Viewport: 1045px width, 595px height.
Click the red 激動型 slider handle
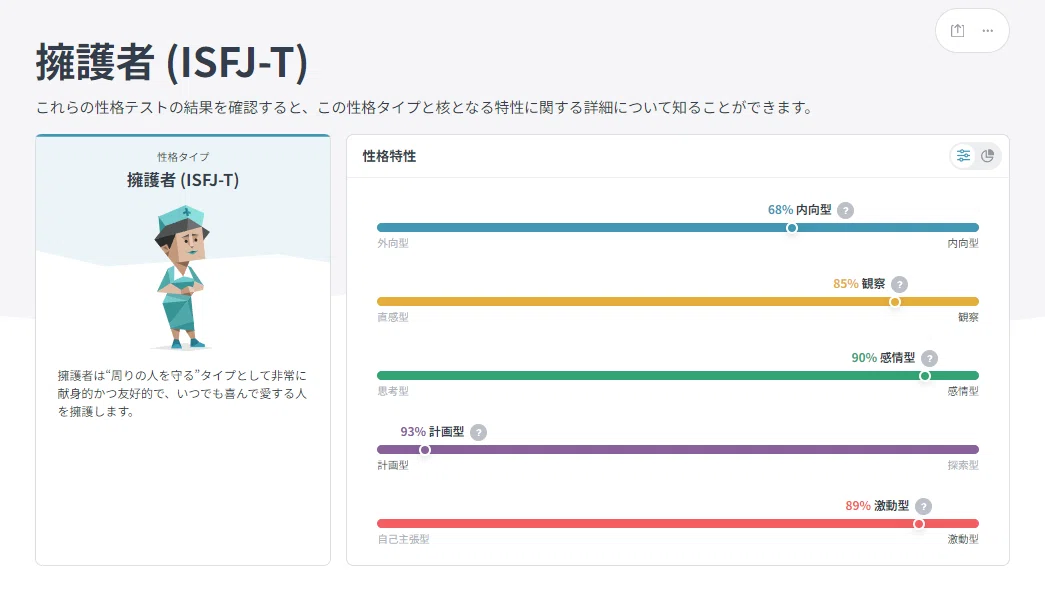click(x=919, y=524)
